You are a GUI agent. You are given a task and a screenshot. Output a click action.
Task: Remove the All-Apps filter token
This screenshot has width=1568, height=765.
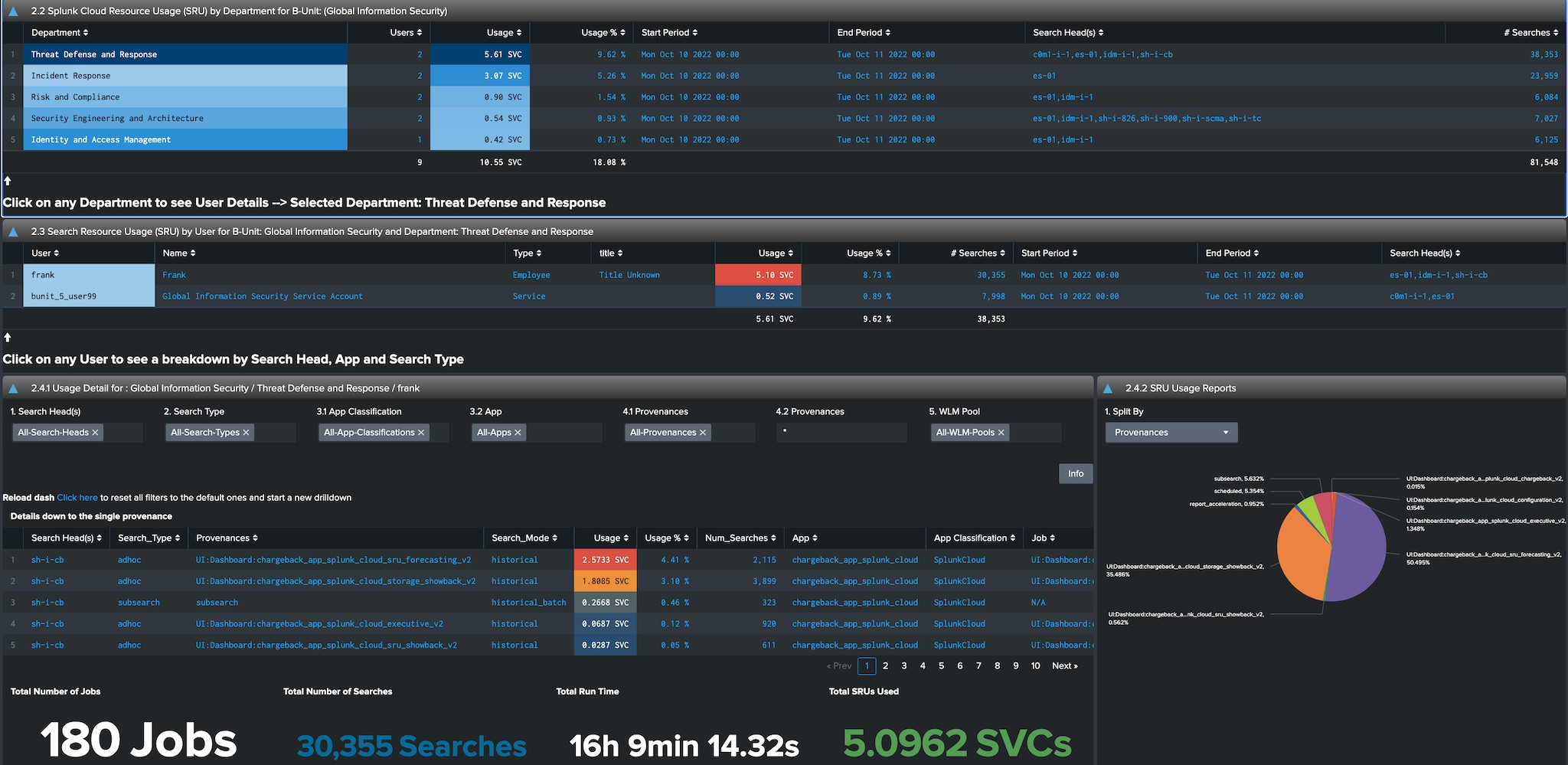pyautogui.click(x=518, y=433)
